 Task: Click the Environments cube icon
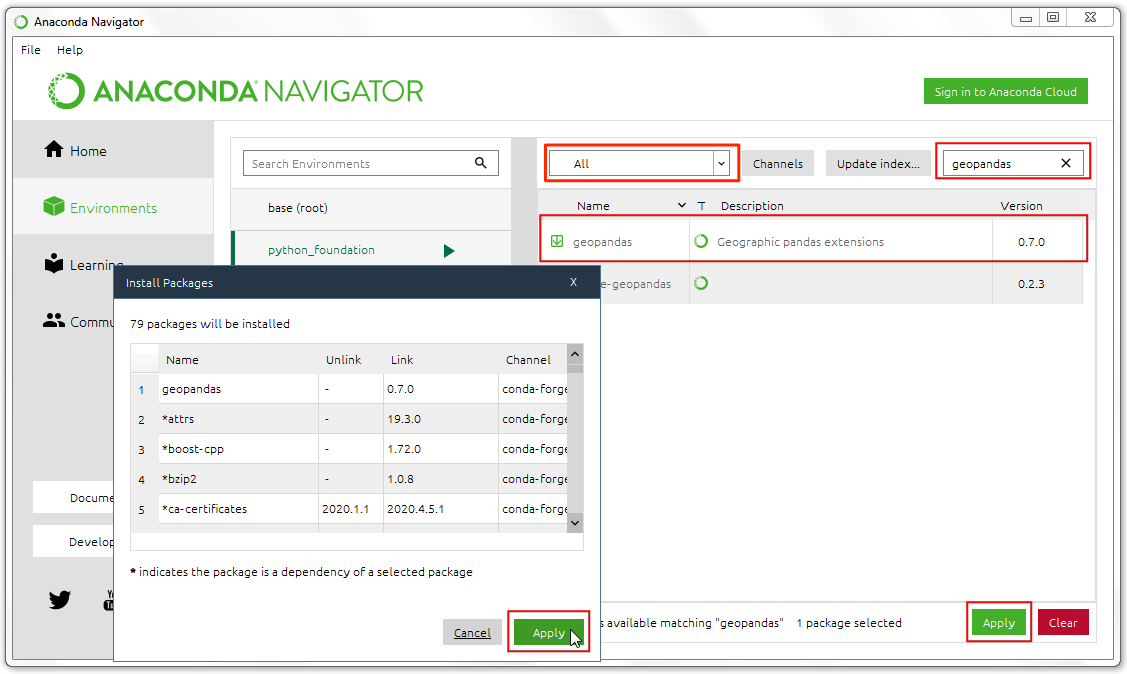[54, 206]
